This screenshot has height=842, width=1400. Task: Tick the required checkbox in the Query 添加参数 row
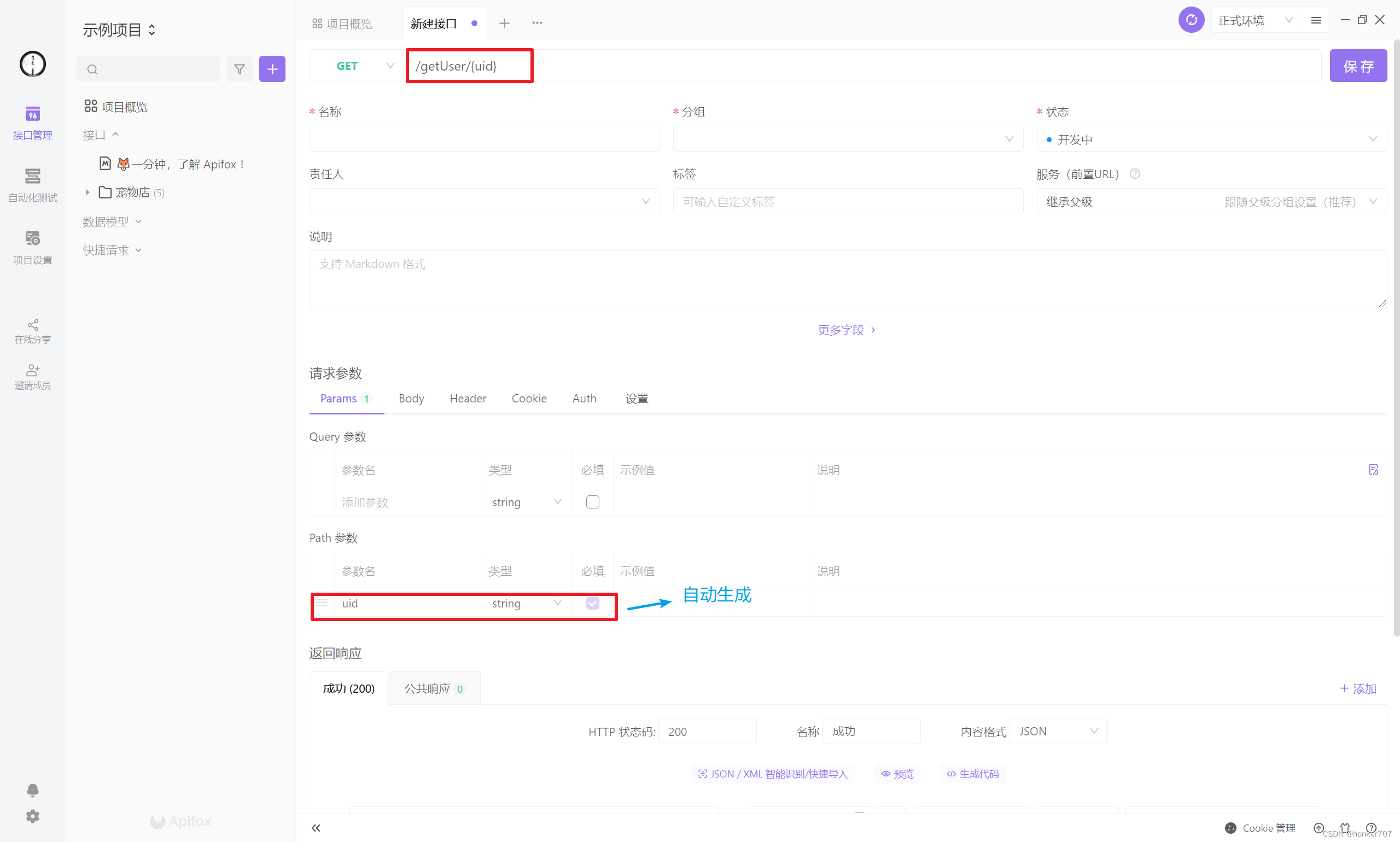coord(592,501)
